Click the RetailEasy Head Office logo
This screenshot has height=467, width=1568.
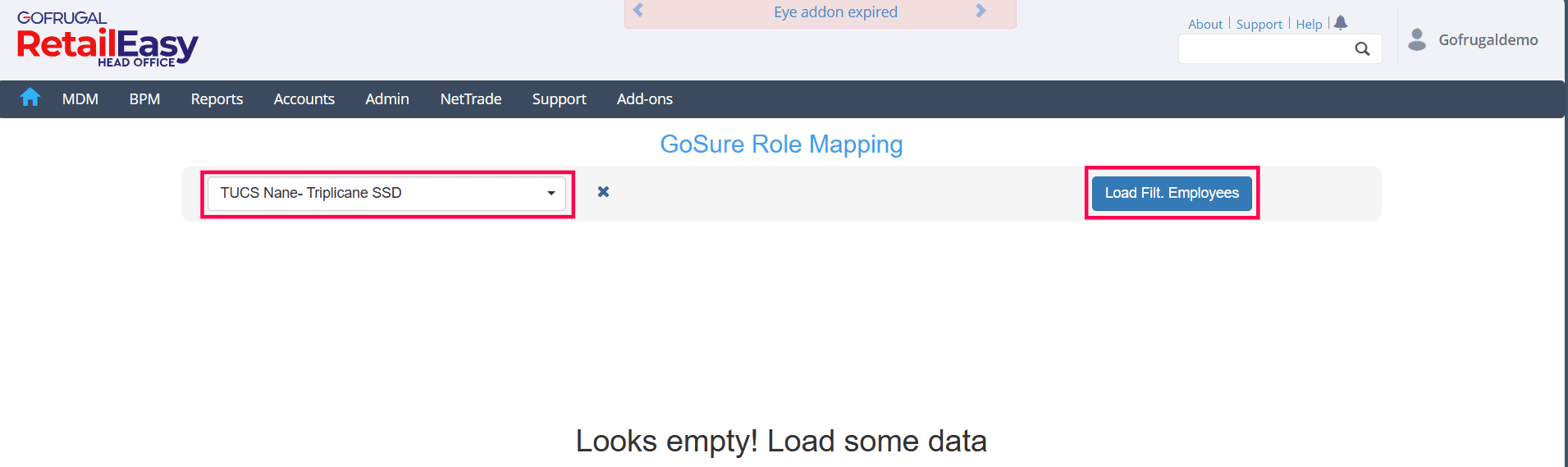point(107,39)
